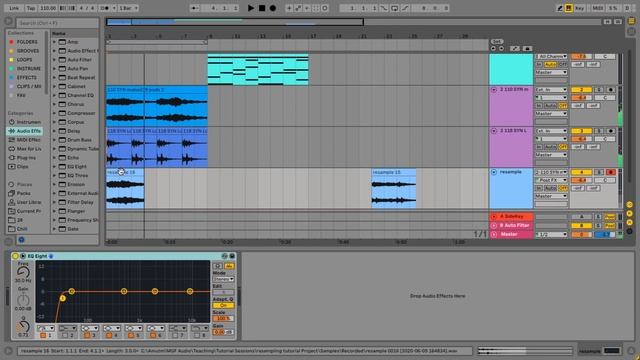Click the Tap tempo button

coord(31,8)
